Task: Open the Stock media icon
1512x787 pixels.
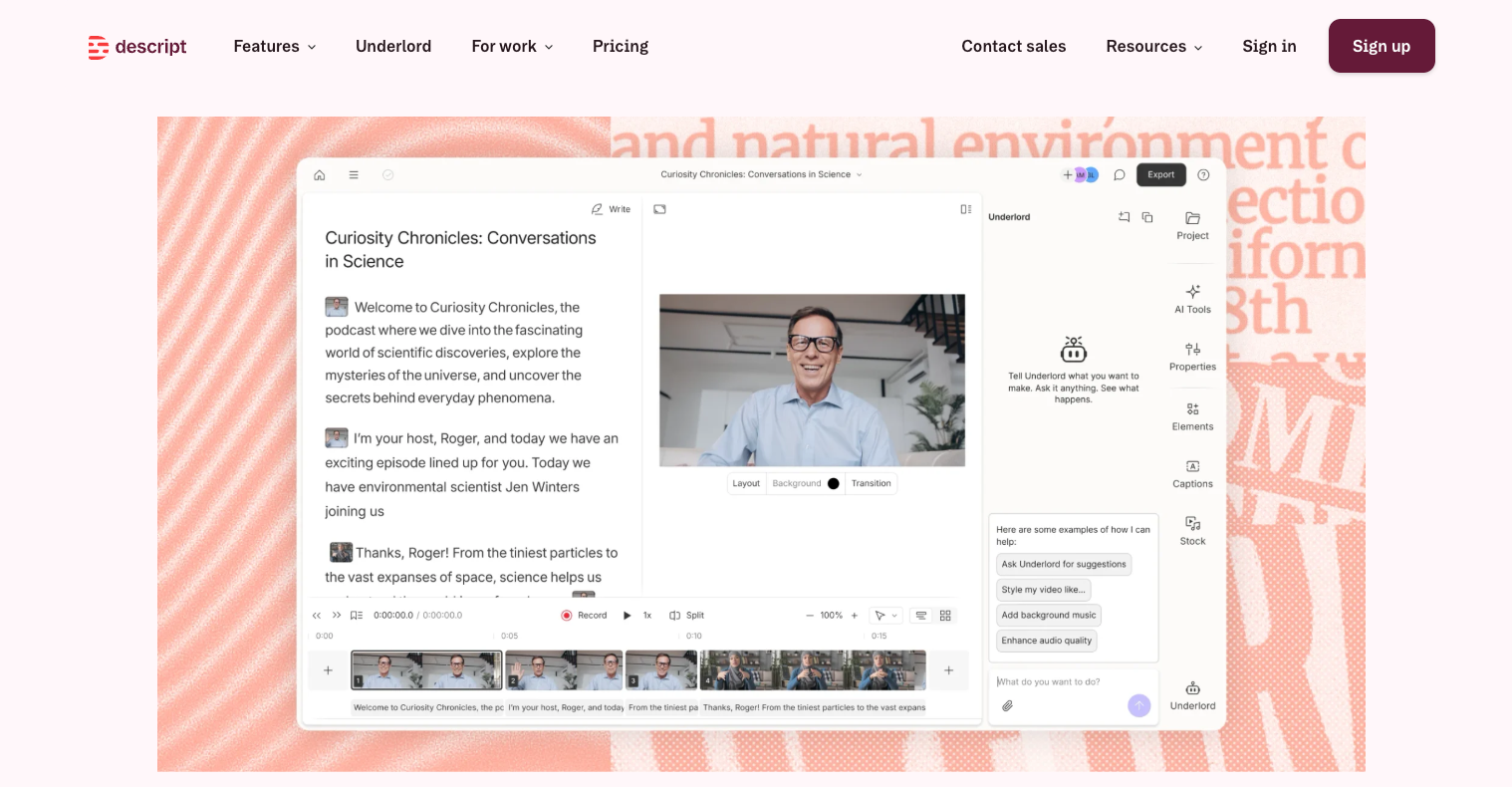Action: tap(1192, 523)
